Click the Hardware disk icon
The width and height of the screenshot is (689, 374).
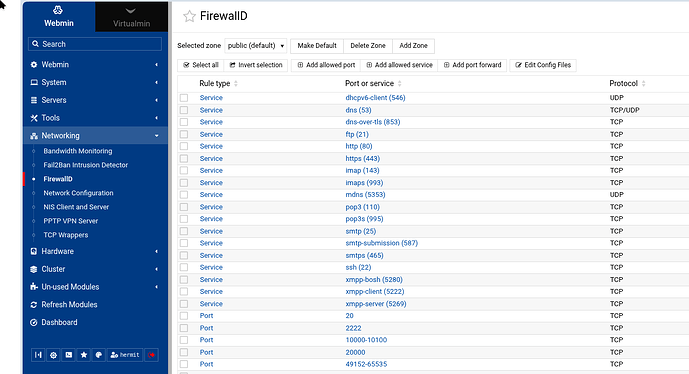[34, 251]
